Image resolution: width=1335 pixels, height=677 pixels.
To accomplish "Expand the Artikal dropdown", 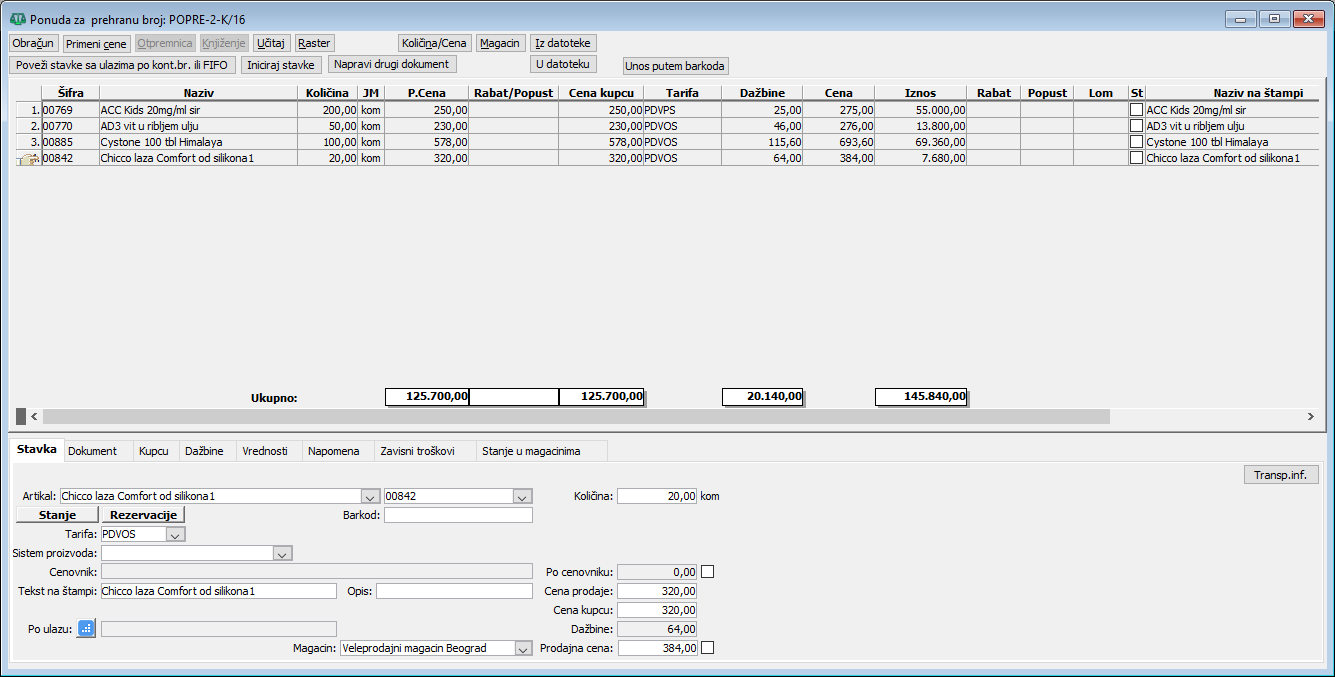I will tap(370, 496).
